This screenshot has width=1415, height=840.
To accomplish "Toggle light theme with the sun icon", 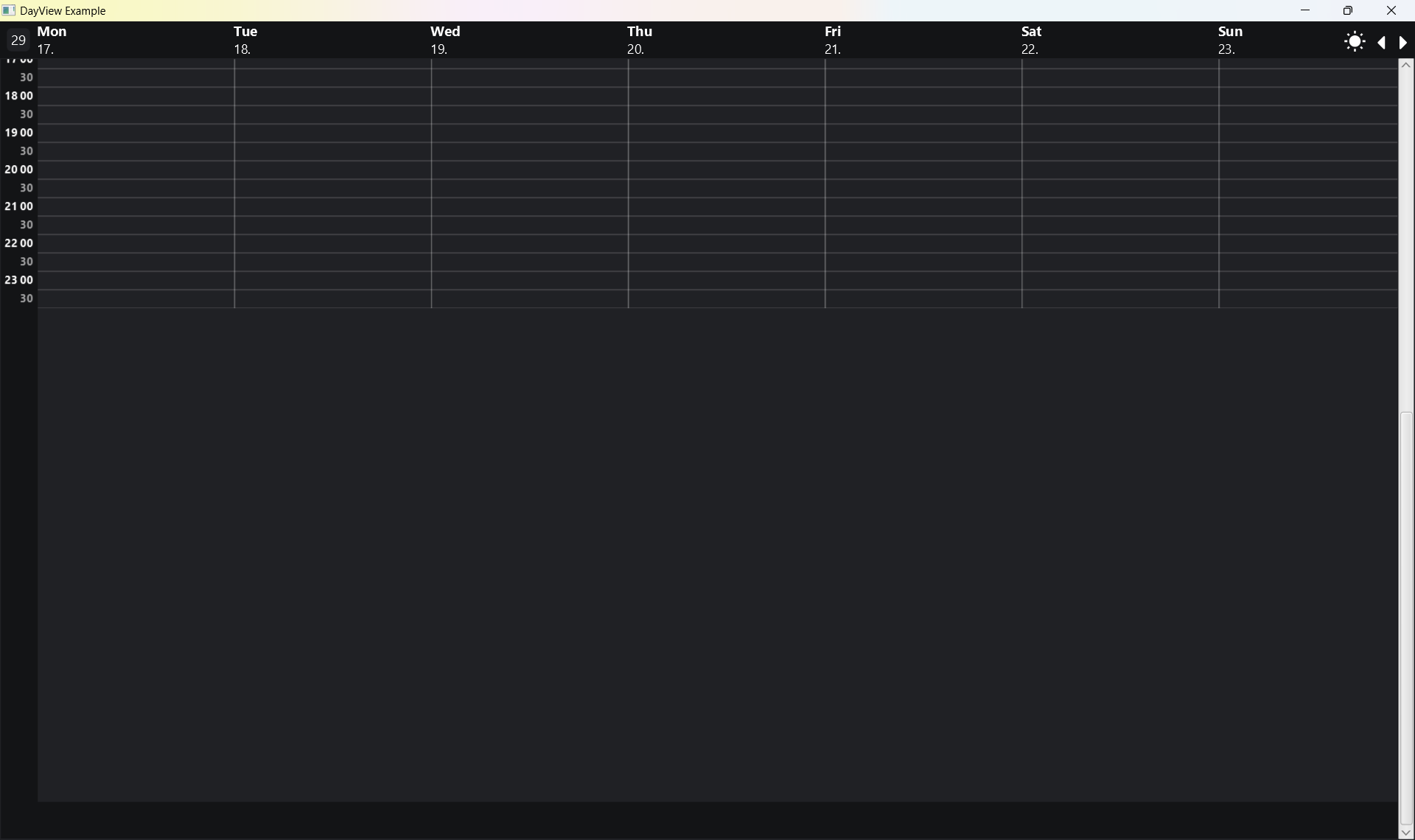I will pyautogui.click(x=1355, y=42).
